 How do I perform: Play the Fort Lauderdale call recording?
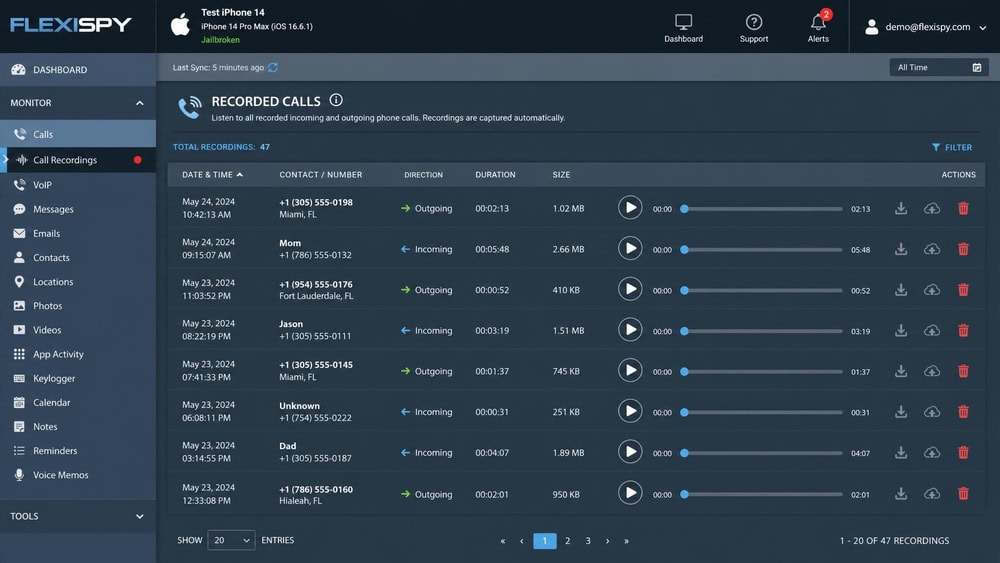pyautogui.click(x=630, y=289)
